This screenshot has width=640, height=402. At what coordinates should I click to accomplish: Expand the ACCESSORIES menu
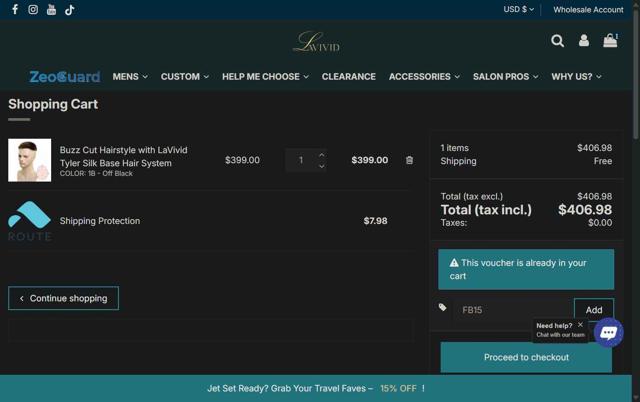[x=424, y=77]
